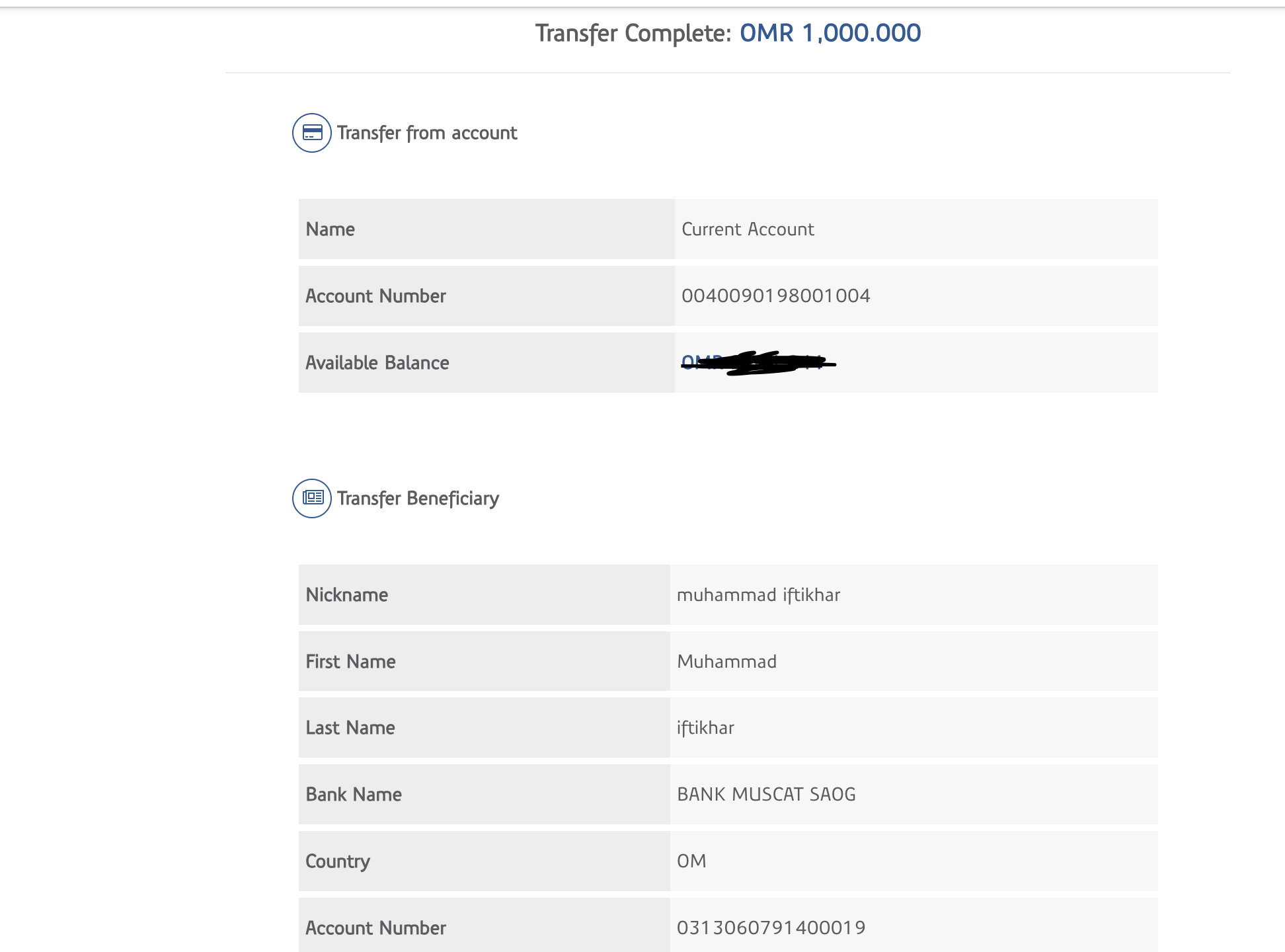Image resolution: width=1285 pixels, height=952 pixels.
Task: Select the Transfer from account heading
Action: [427, 133]
